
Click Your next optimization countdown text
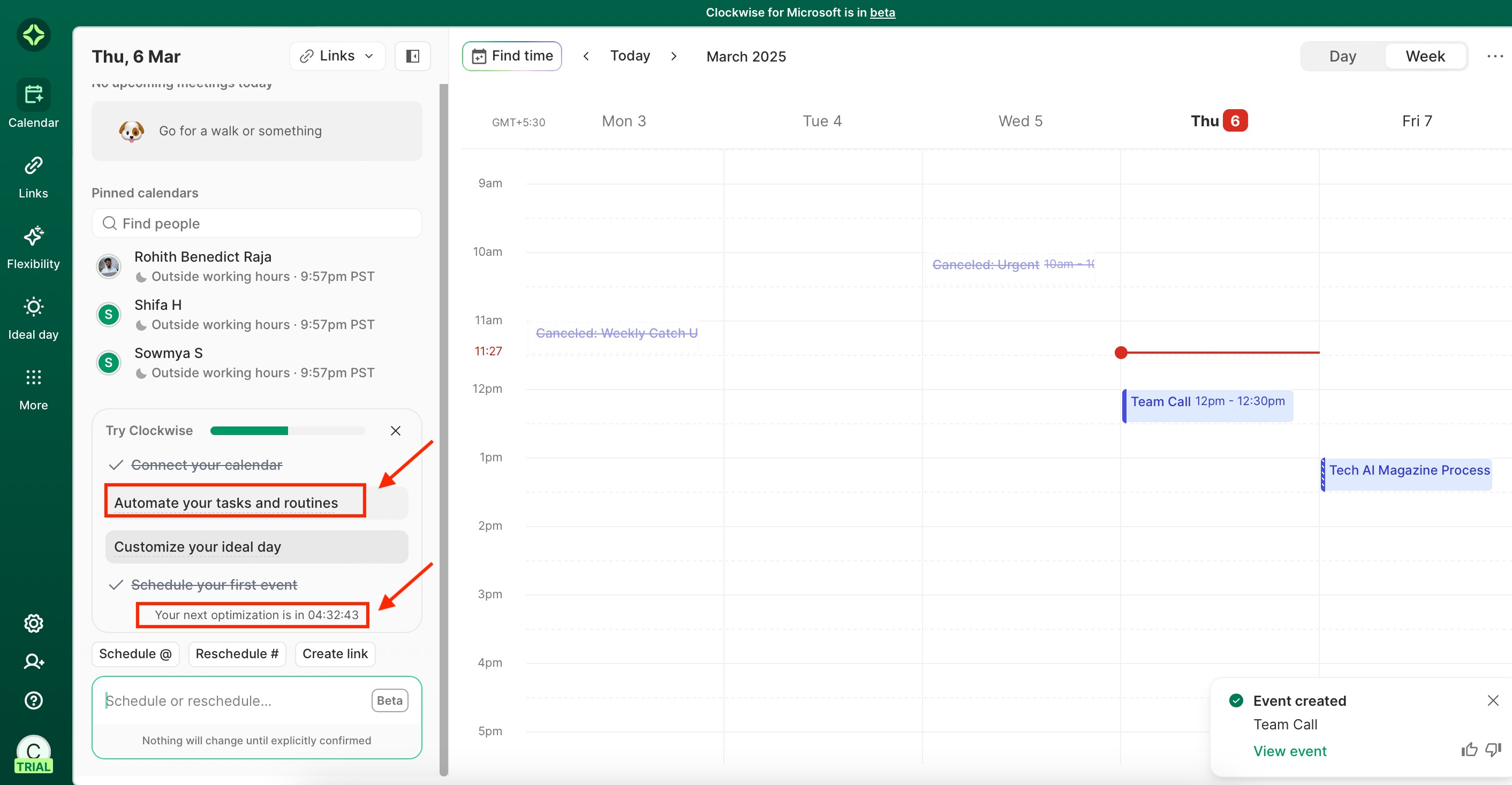pos(256,615)
